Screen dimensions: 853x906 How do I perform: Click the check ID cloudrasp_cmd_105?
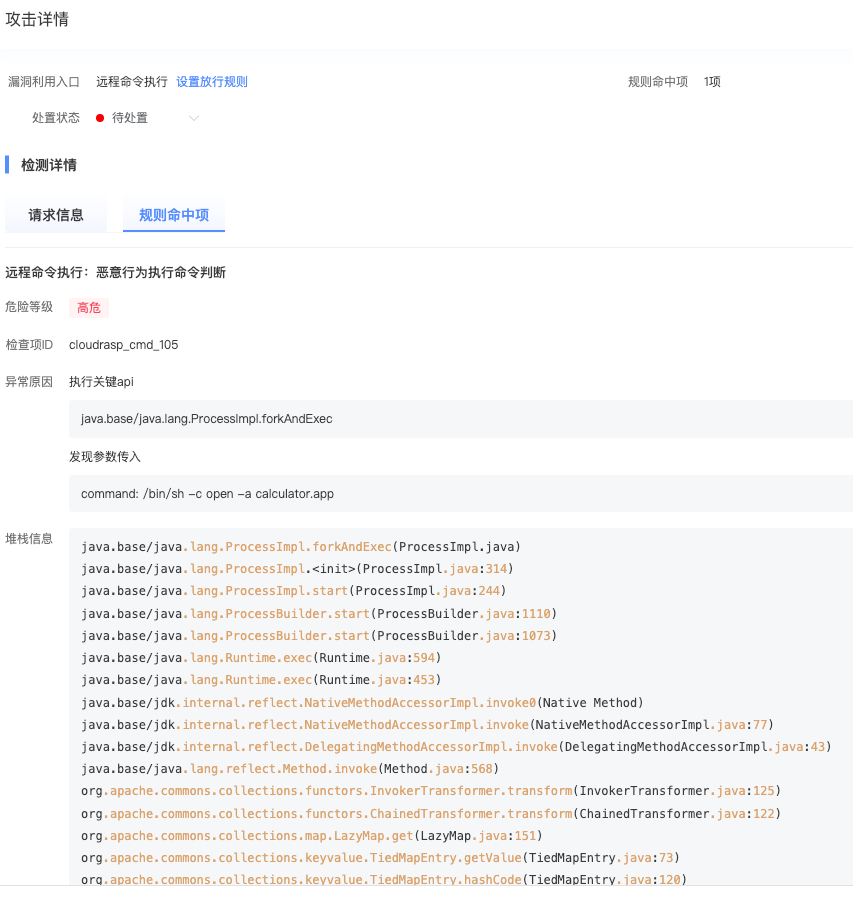(x=124, y=345)
